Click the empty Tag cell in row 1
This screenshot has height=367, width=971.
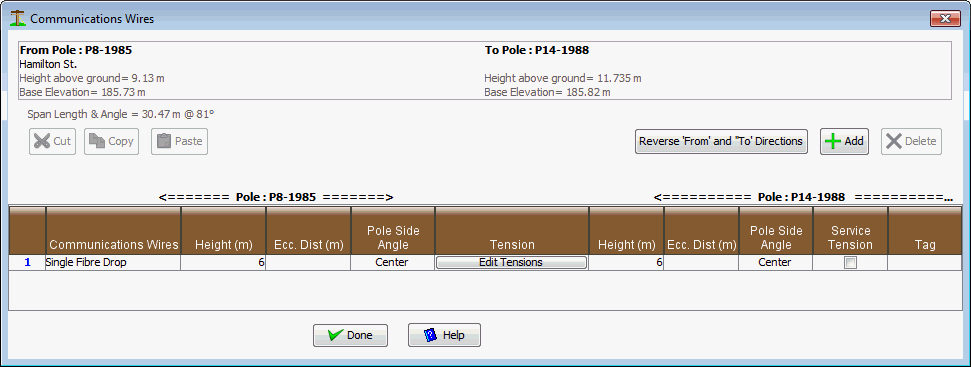[x=925, y=262]
